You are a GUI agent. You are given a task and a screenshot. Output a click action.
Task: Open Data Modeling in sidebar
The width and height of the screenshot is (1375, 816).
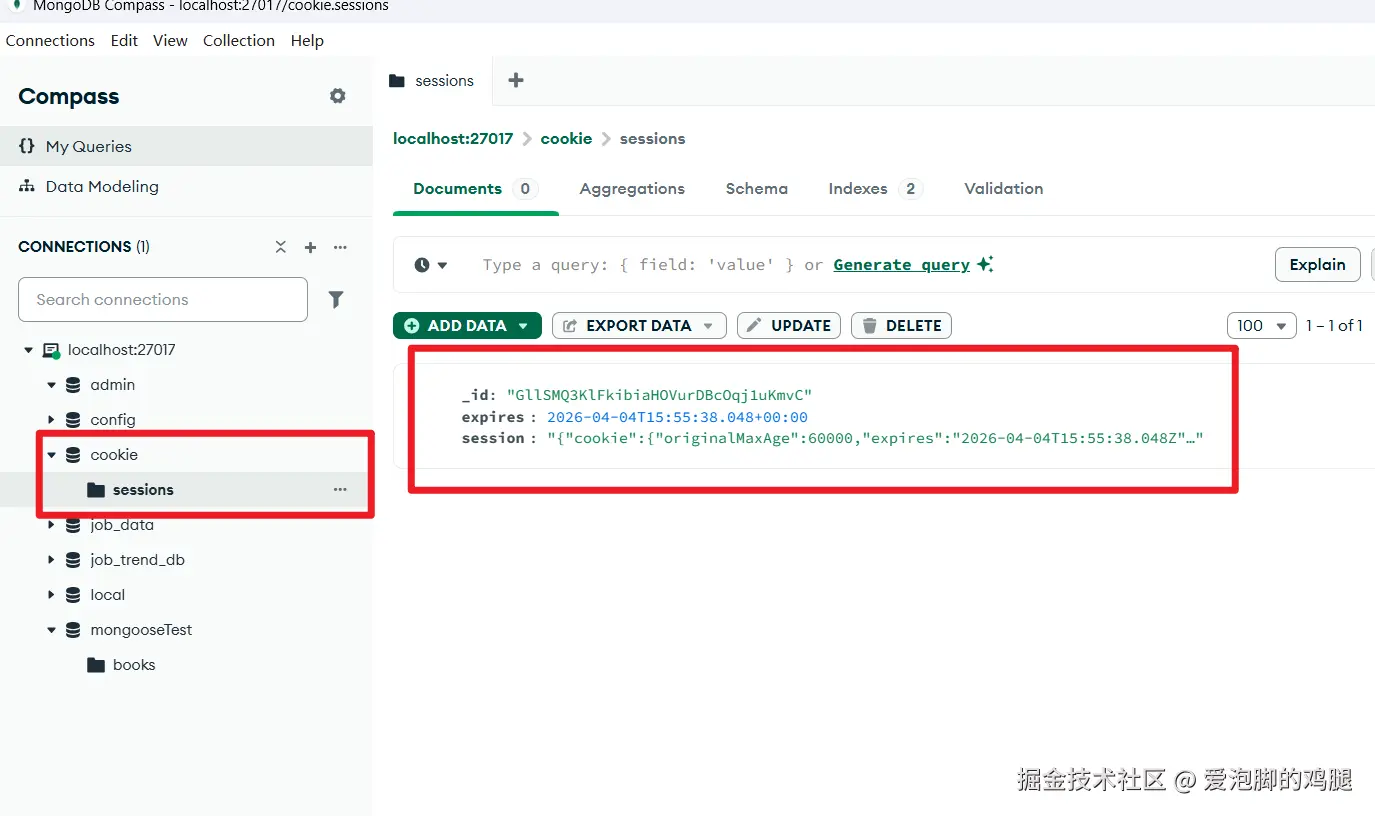[x=186, y=186]
